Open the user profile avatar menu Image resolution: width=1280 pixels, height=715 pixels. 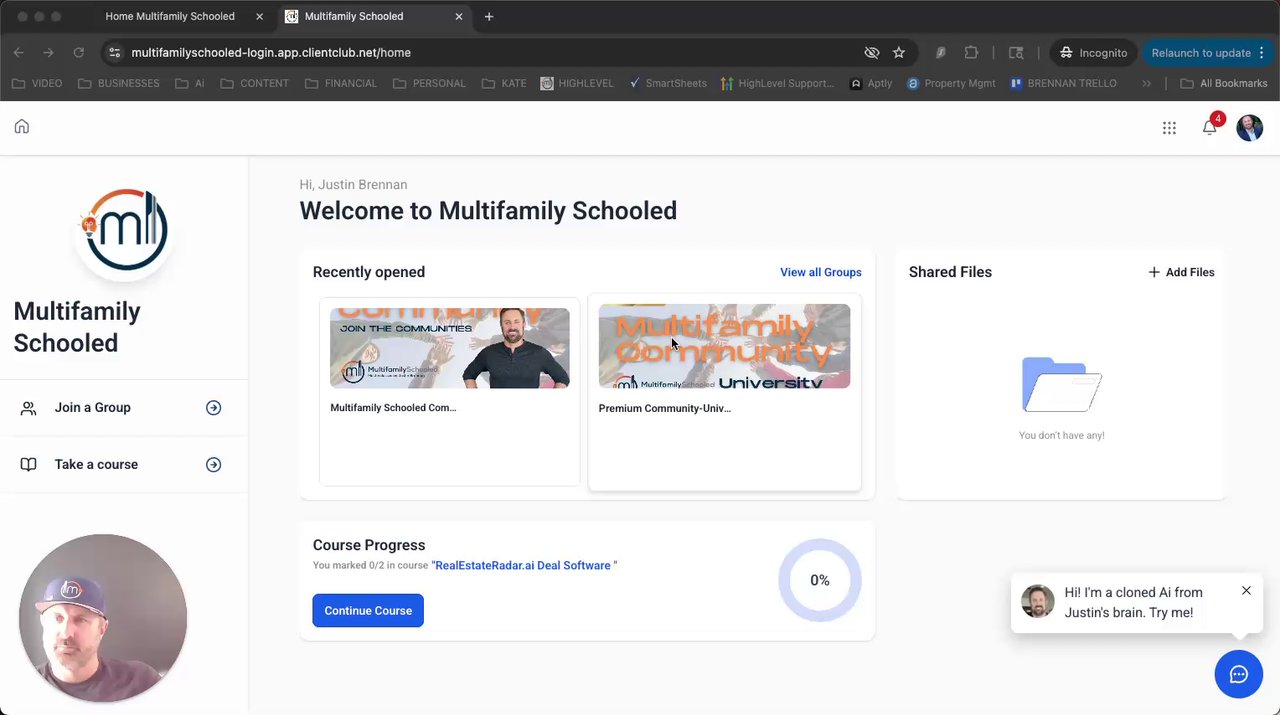(x=1250, y=127)
